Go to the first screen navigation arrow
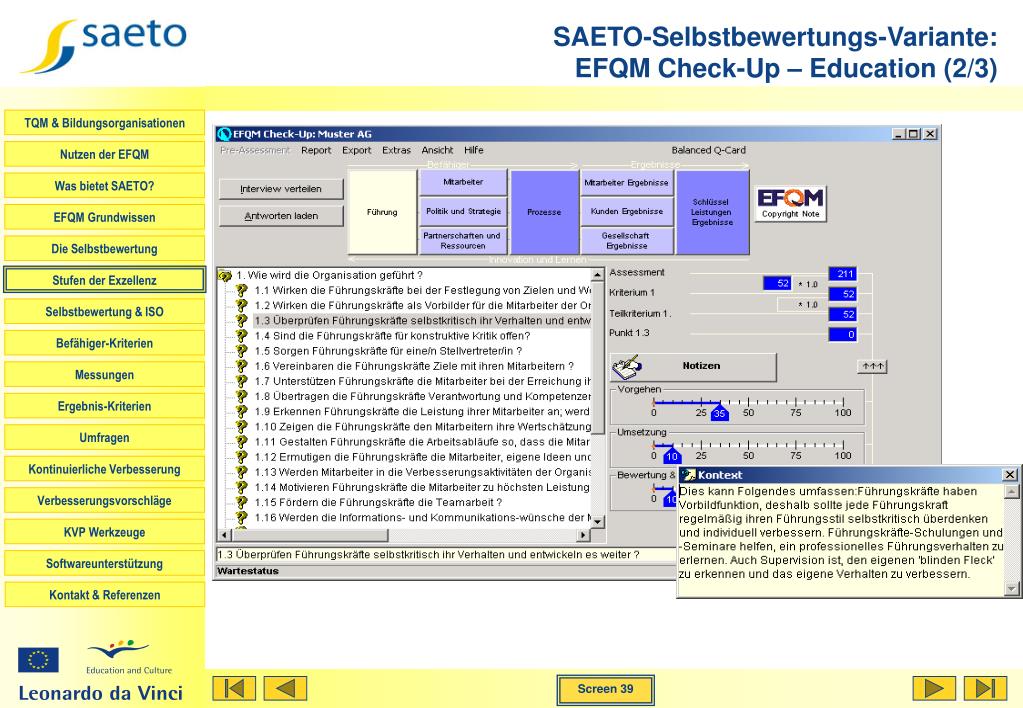This screenshot has height=708, width=1023. pos(234,688)
